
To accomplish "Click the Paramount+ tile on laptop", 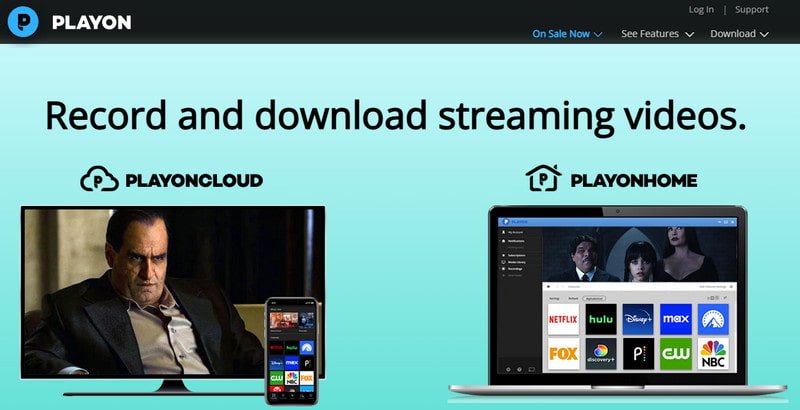I will point(713,319).
